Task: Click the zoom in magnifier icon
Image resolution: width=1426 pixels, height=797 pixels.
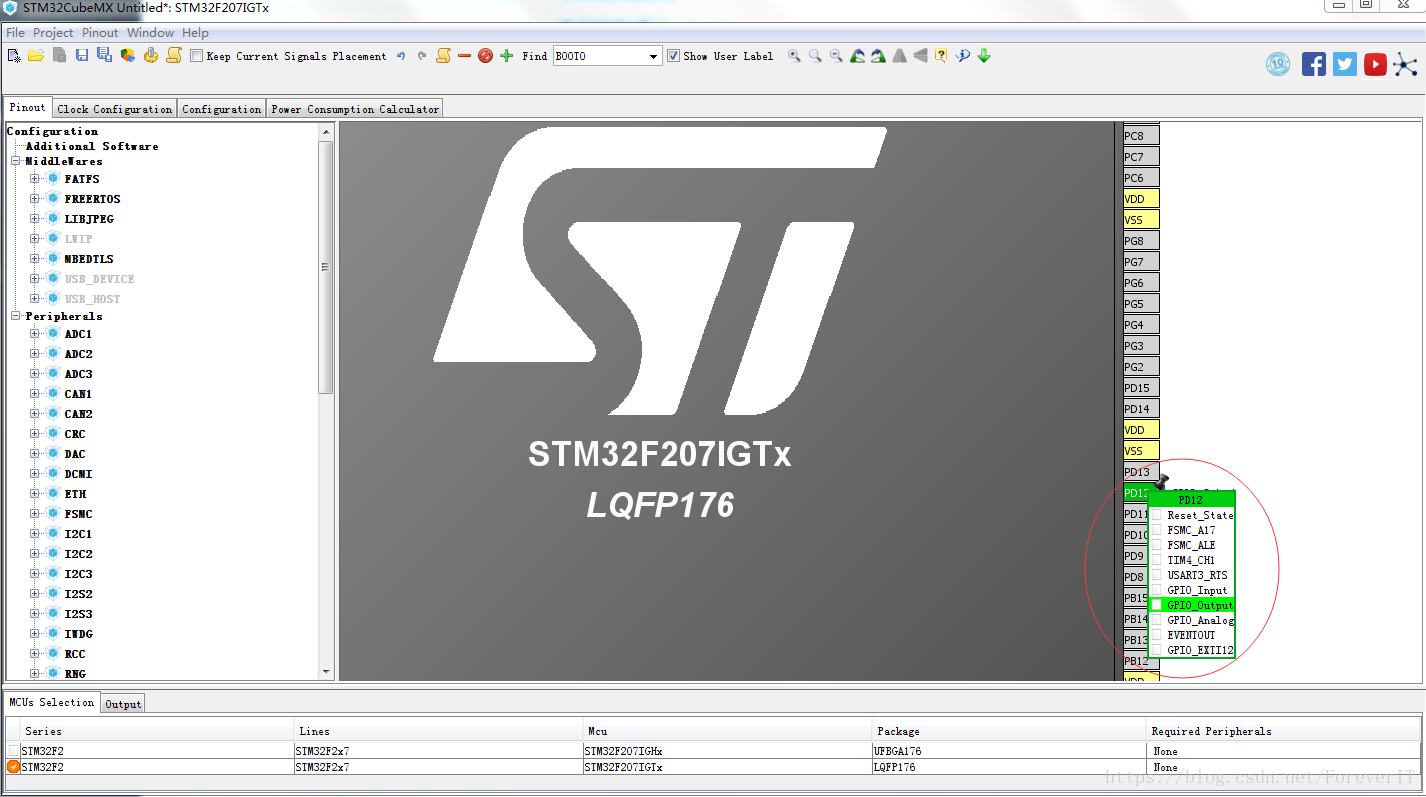Action: click(794, 56)
